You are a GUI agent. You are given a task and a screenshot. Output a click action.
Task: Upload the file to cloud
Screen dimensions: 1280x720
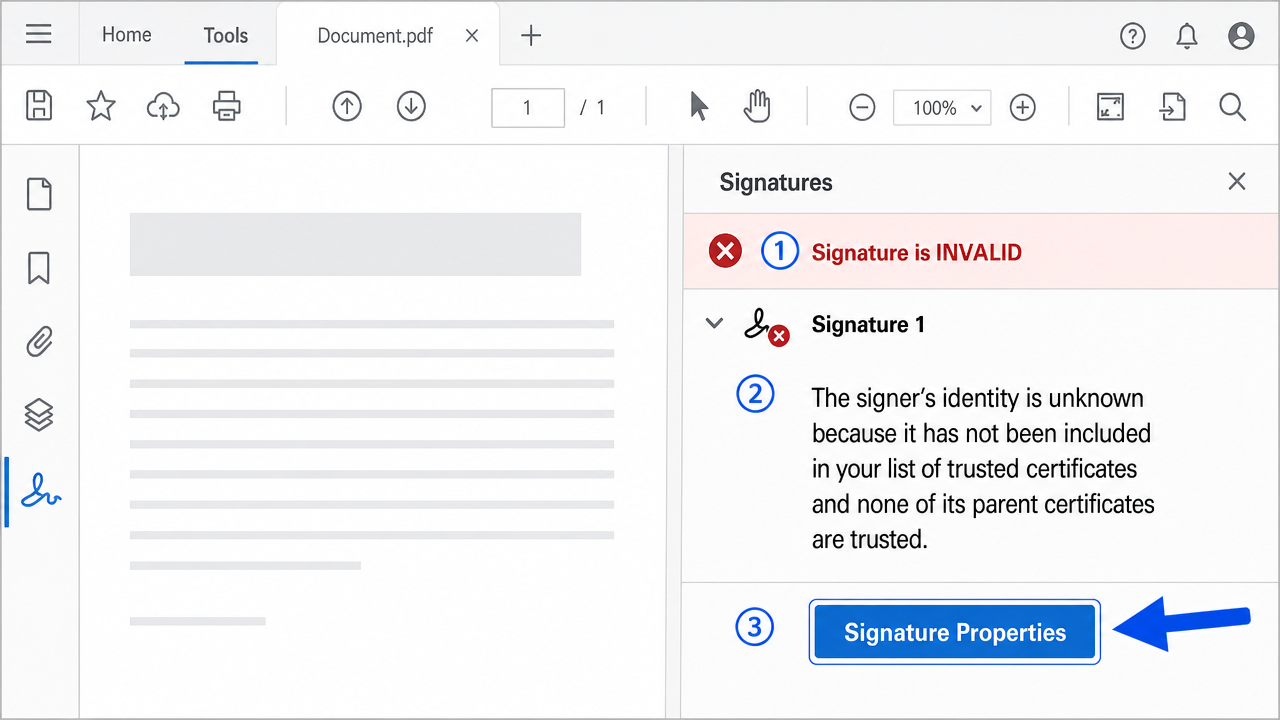point(163,106)
